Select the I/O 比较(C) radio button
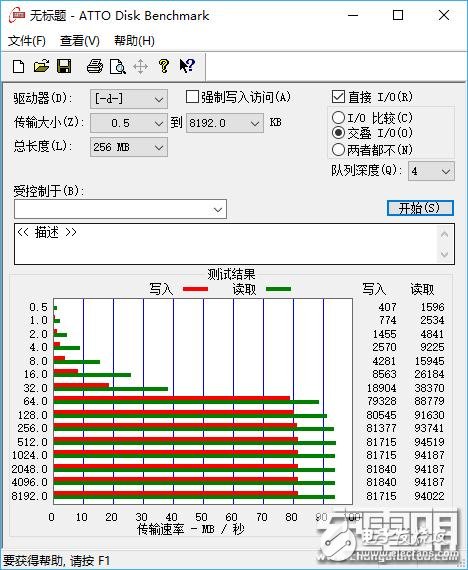468x570 pixels. tap(338, 117)
